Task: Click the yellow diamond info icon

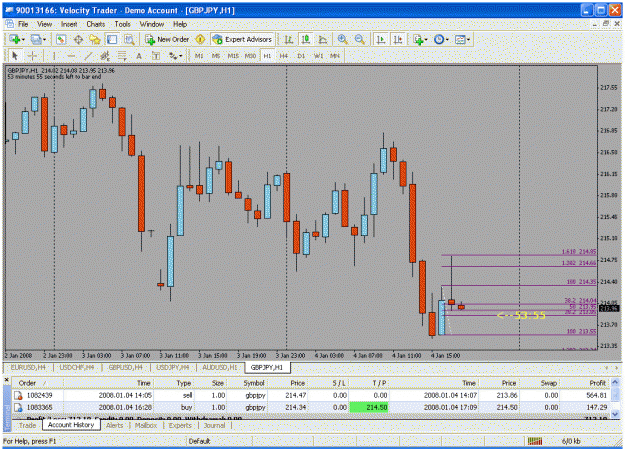Action: pos(200,39)
